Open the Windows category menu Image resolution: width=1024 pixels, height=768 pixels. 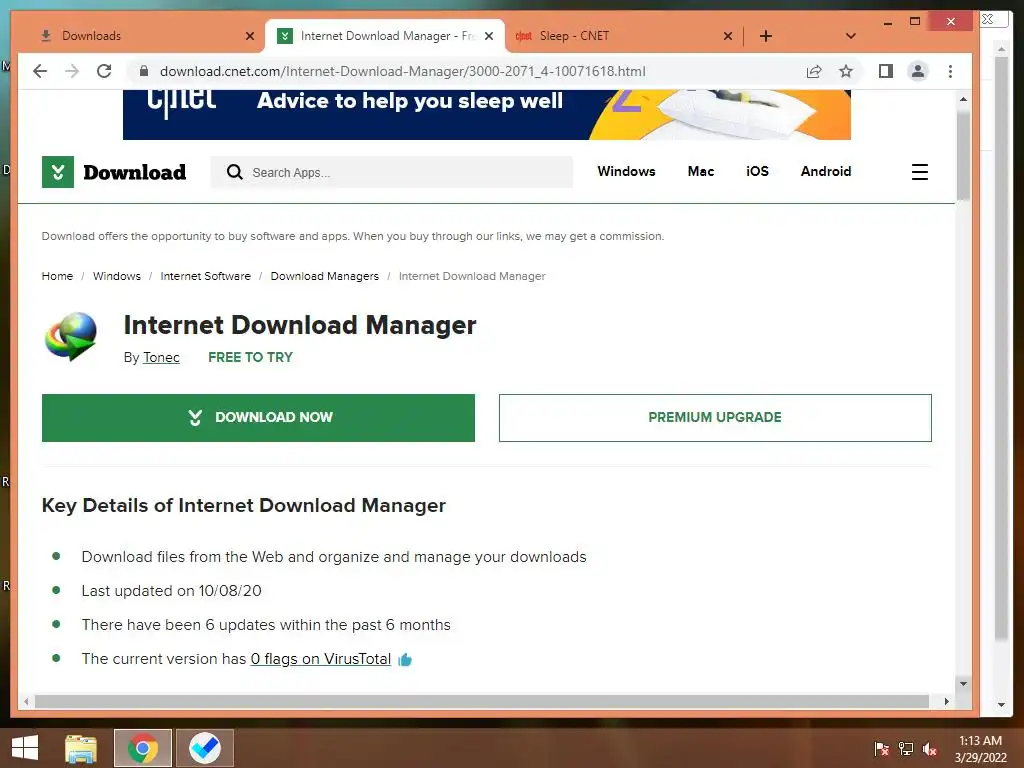[x=626, y=171]
